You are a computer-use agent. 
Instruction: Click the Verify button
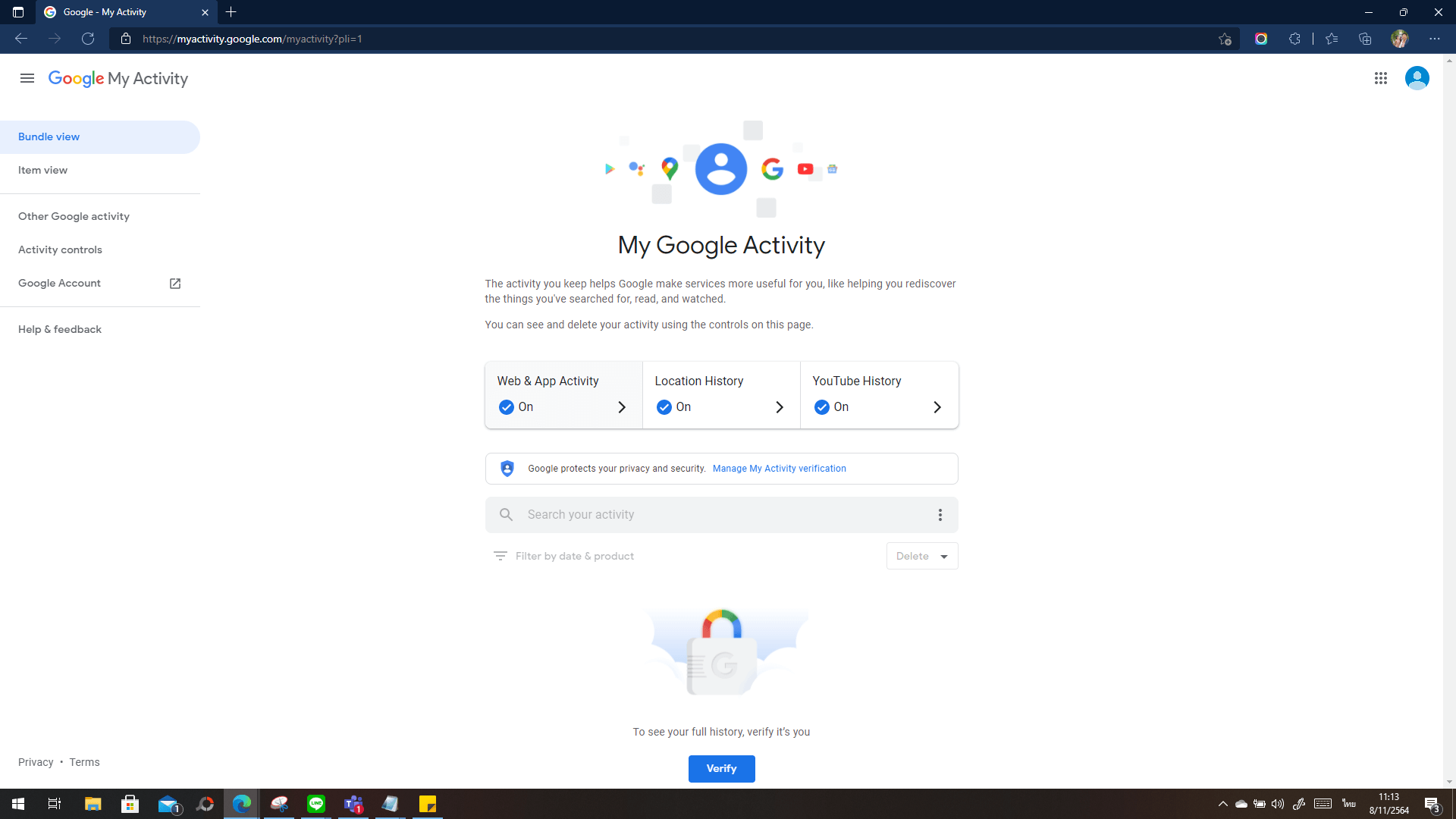721,768
